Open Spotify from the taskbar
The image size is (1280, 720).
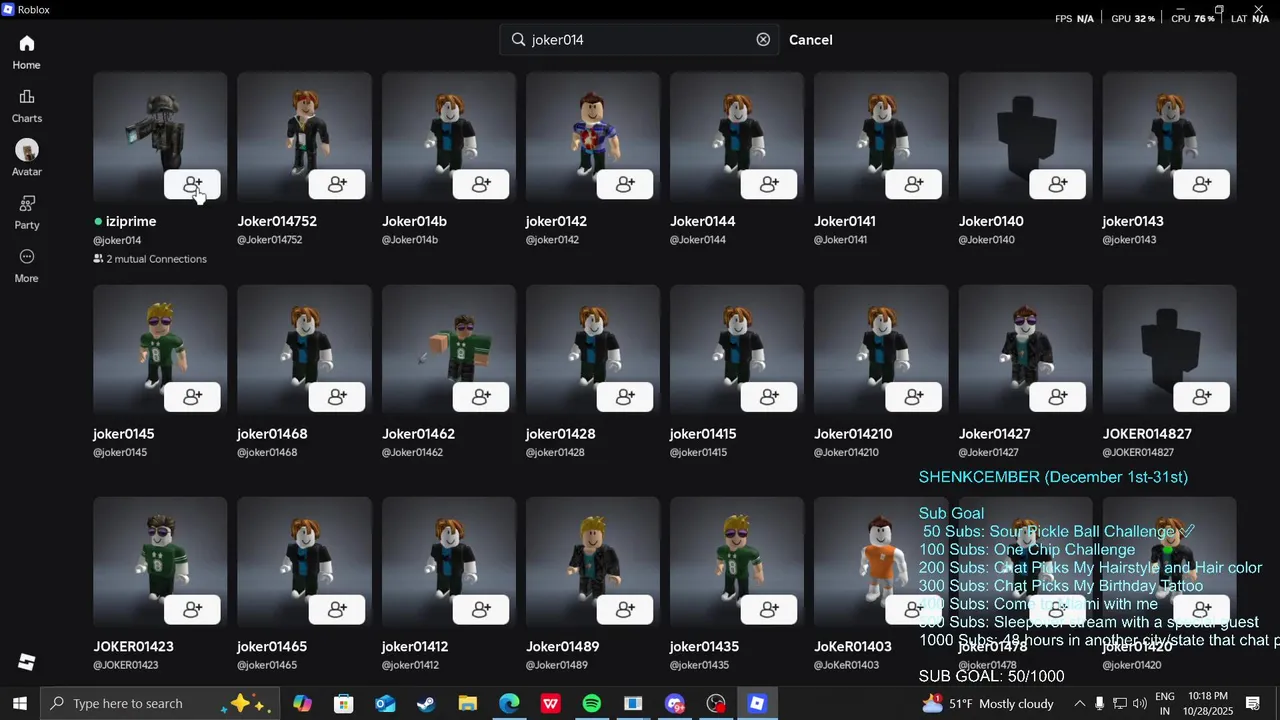(x=592, y=704)
